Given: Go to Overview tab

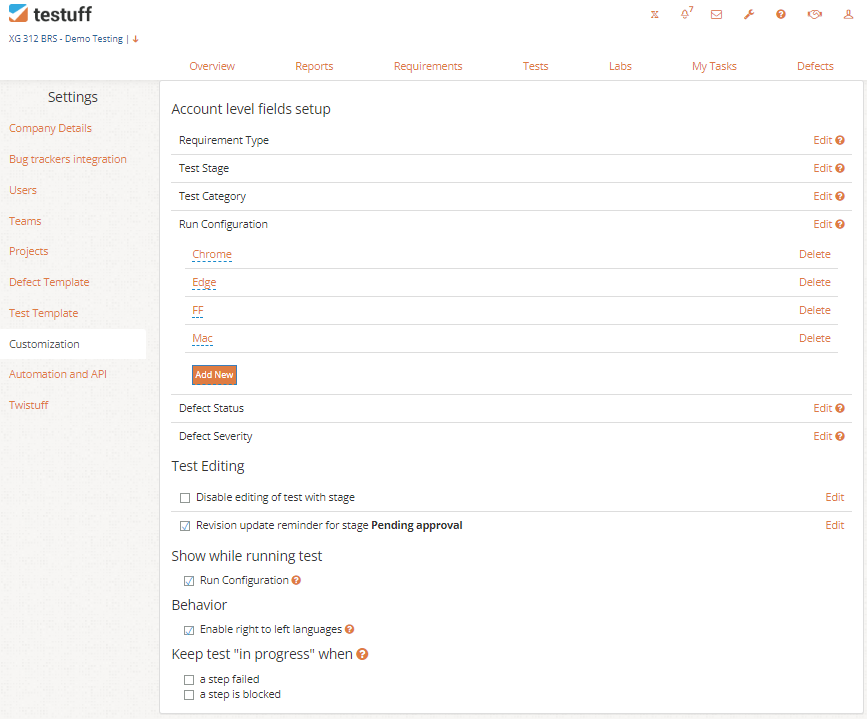Looking at the screenshot, I should click(212, 66).
